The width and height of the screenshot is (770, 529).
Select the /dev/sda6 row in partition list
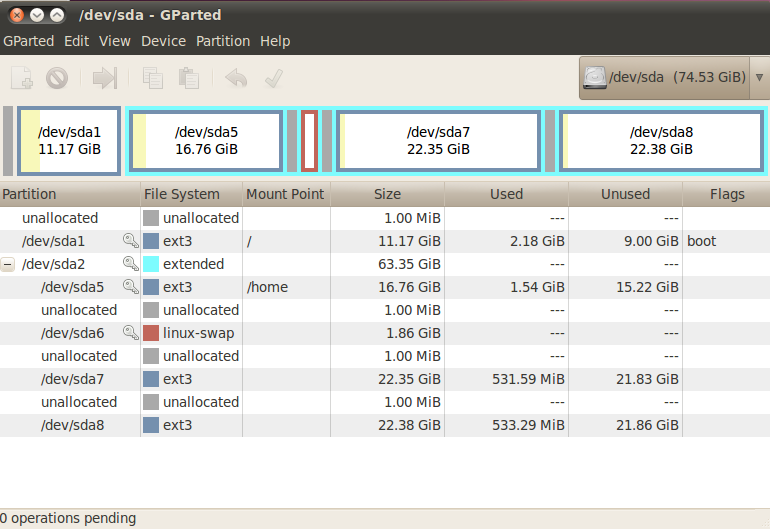point(385,333)
